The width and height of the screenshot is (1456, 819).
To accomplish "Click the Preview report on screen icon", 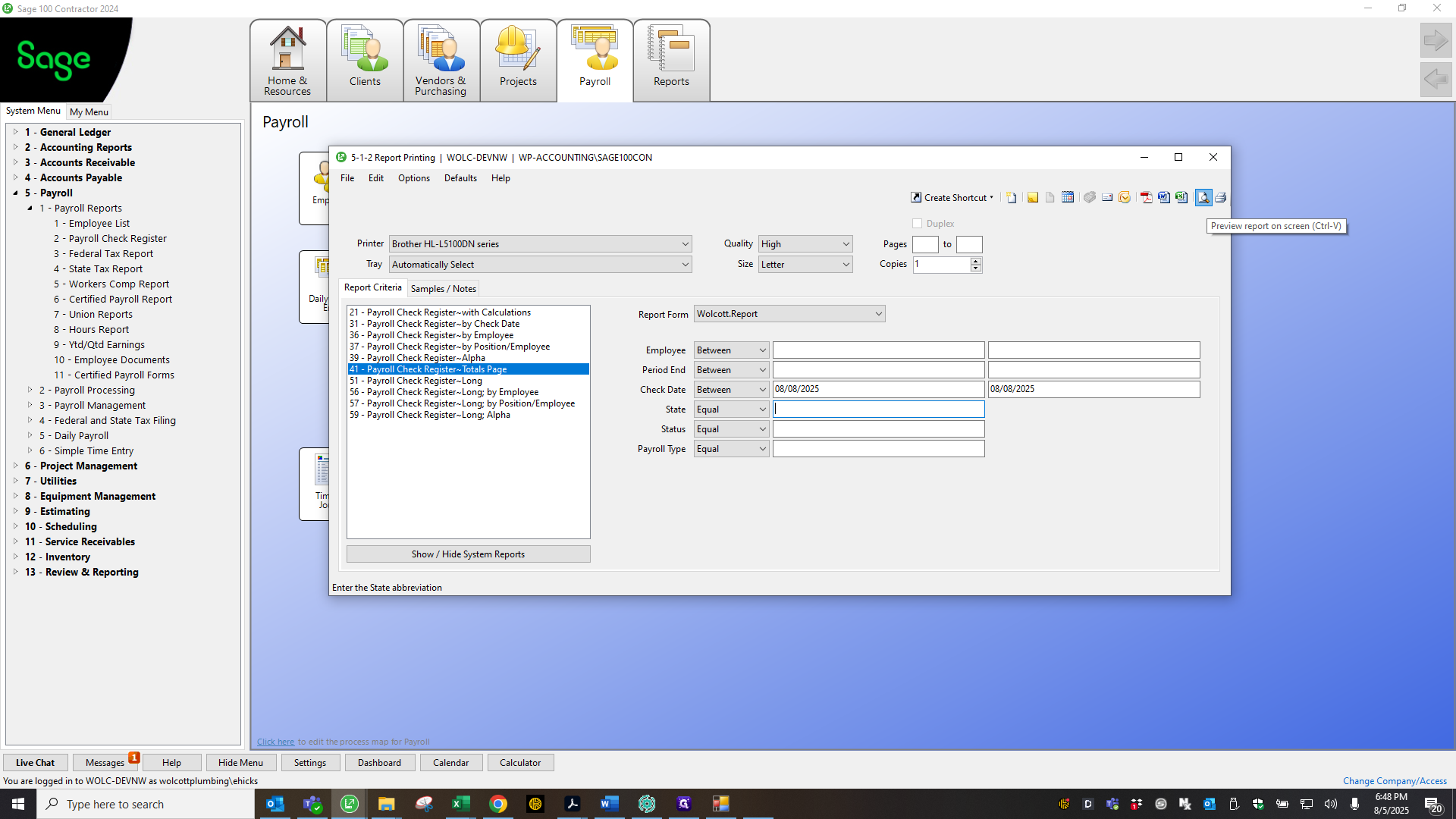I will pos(1203,198).
